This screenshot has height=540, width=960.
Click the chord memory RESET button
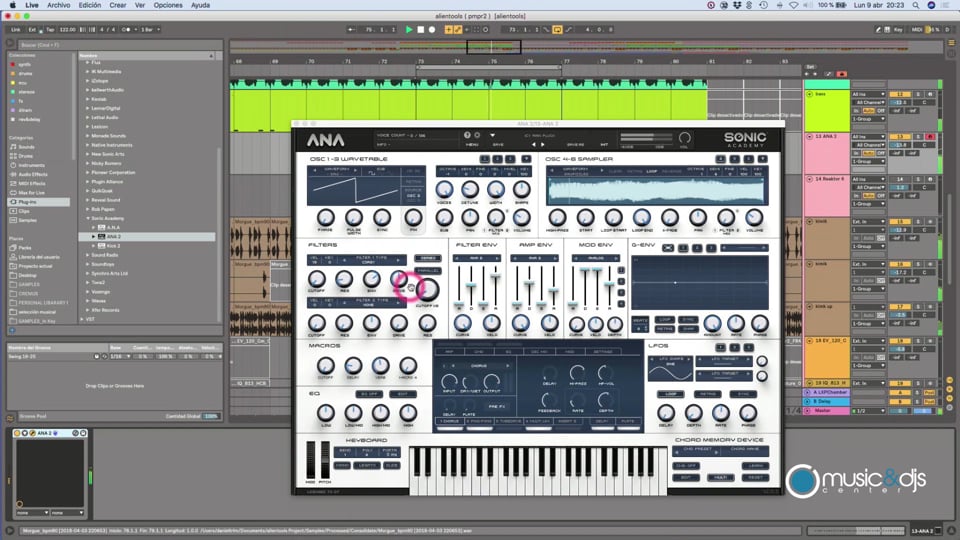756,477
